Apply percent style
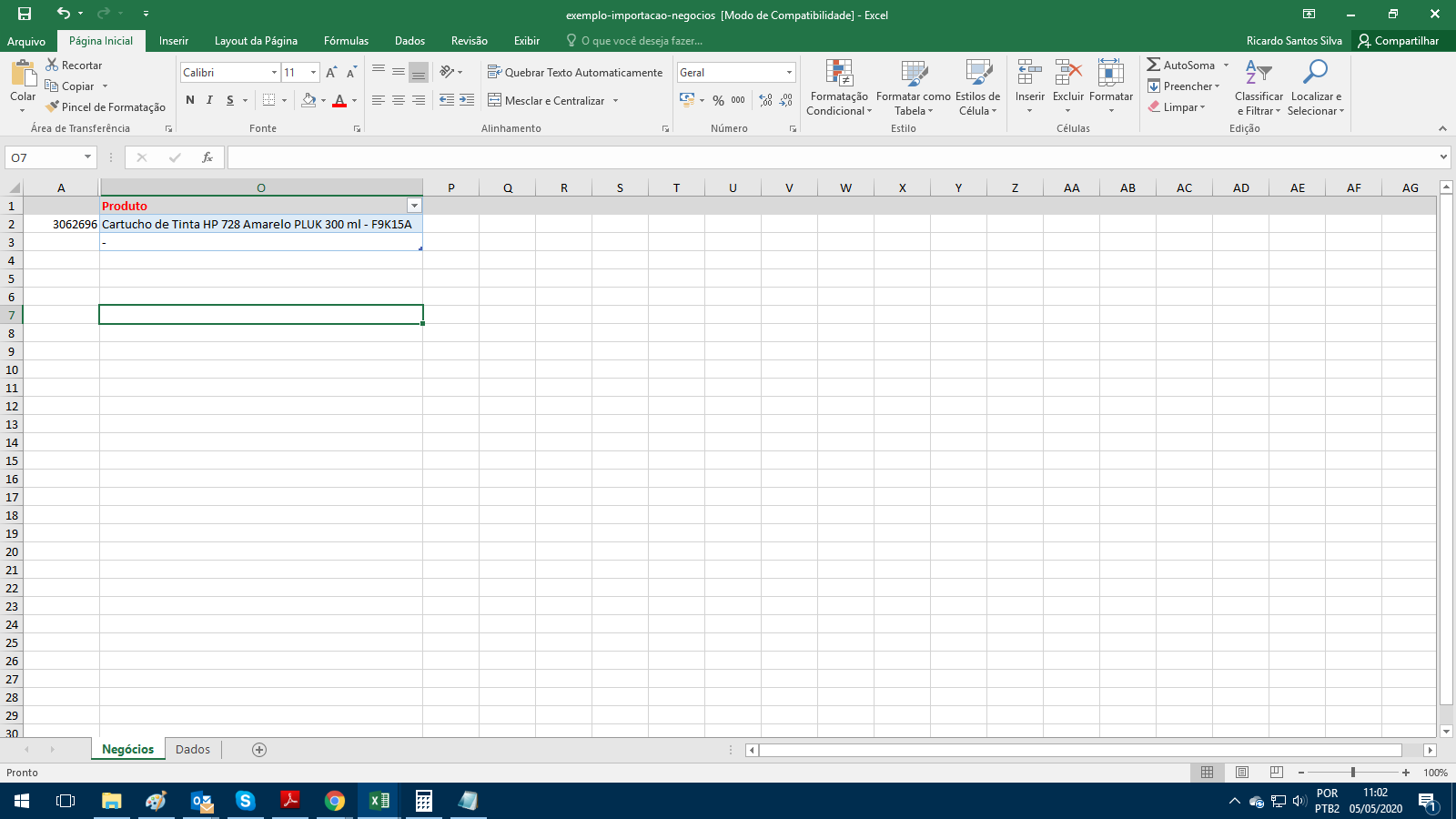This screenshot has height=819, width=1456. [719, 100]
